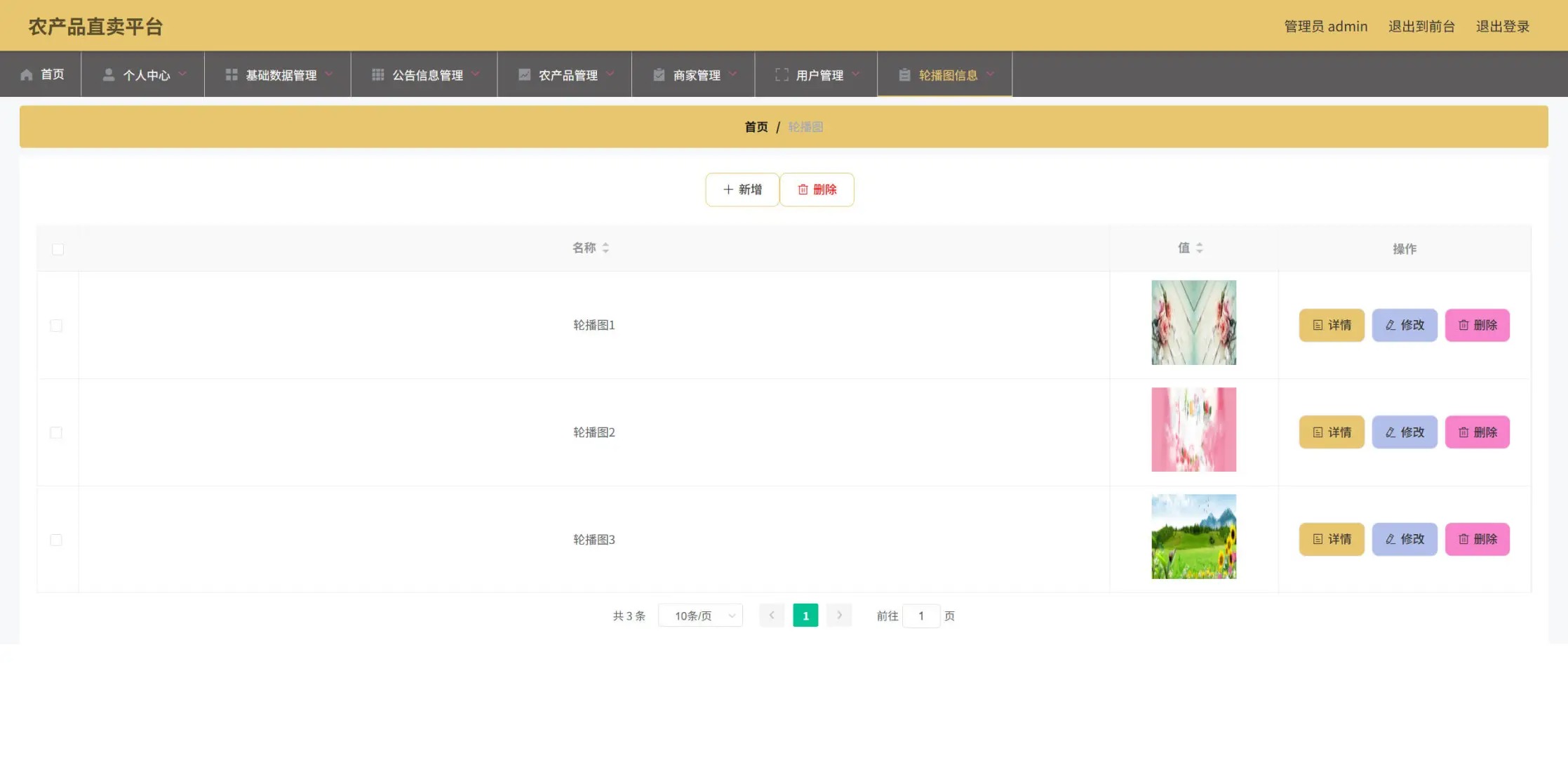Expand the 公告信息管理 menu arrow

coord(476,74)
